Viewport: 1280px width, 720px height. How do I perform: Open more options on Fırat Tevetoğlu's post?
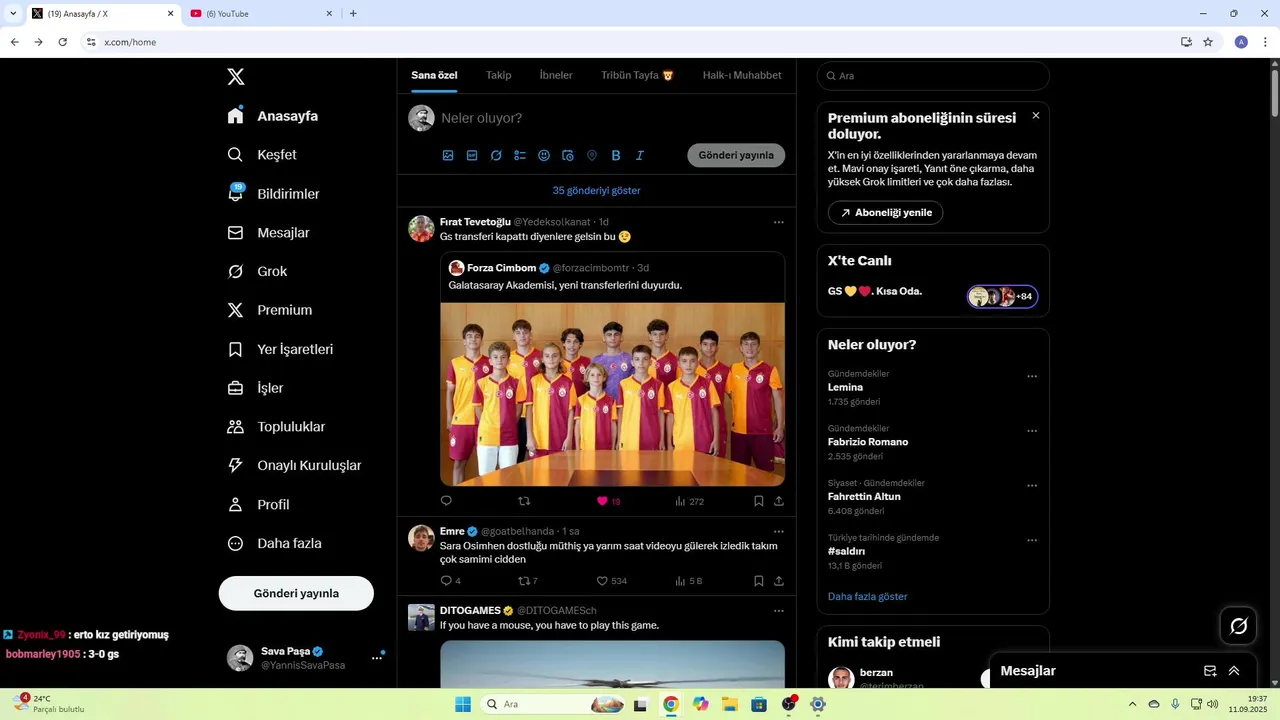pos(779,222)
